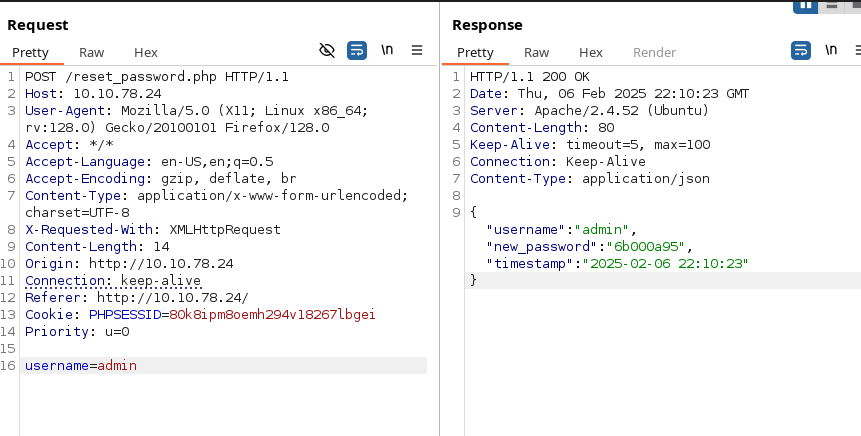Click the PHPSESSID cookie value
Screen dimensions: 861x436
pos(272,315)
